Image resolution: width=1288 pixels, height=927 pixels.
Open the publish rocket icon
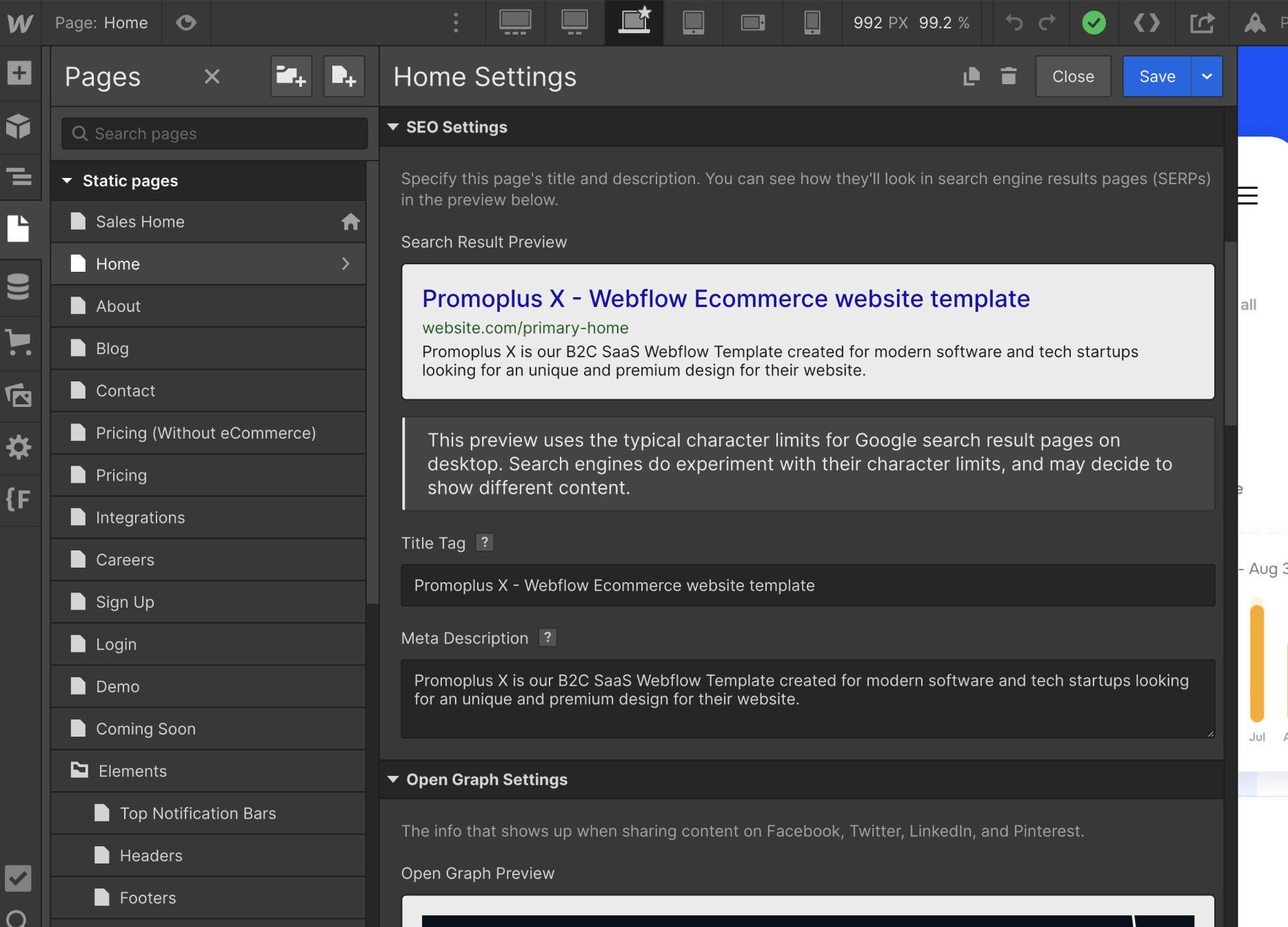pos(1254,23)
